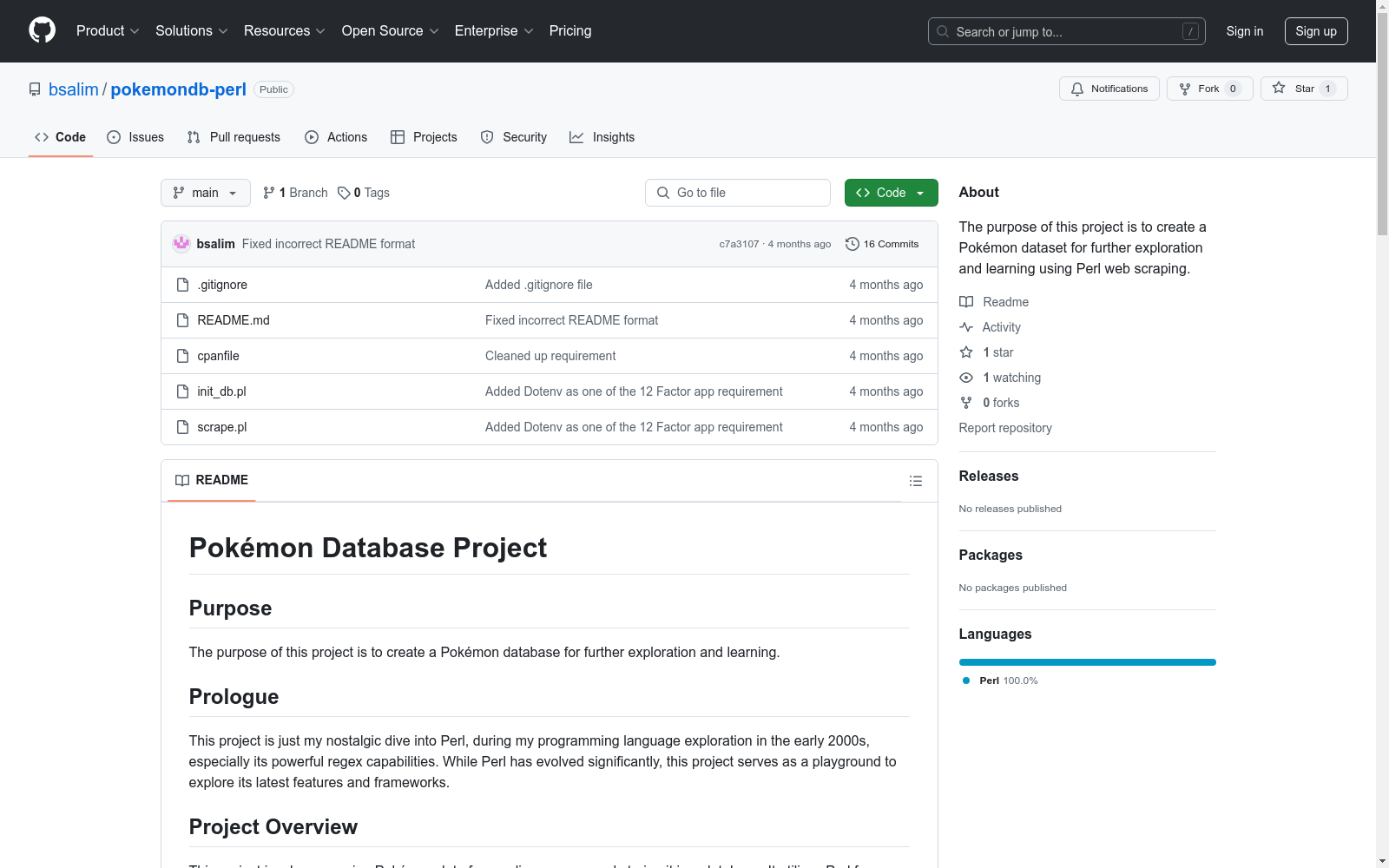Screen dimensions: 1389x868
Task: Click the history clock icon by Commits
Action: (852, 244)
